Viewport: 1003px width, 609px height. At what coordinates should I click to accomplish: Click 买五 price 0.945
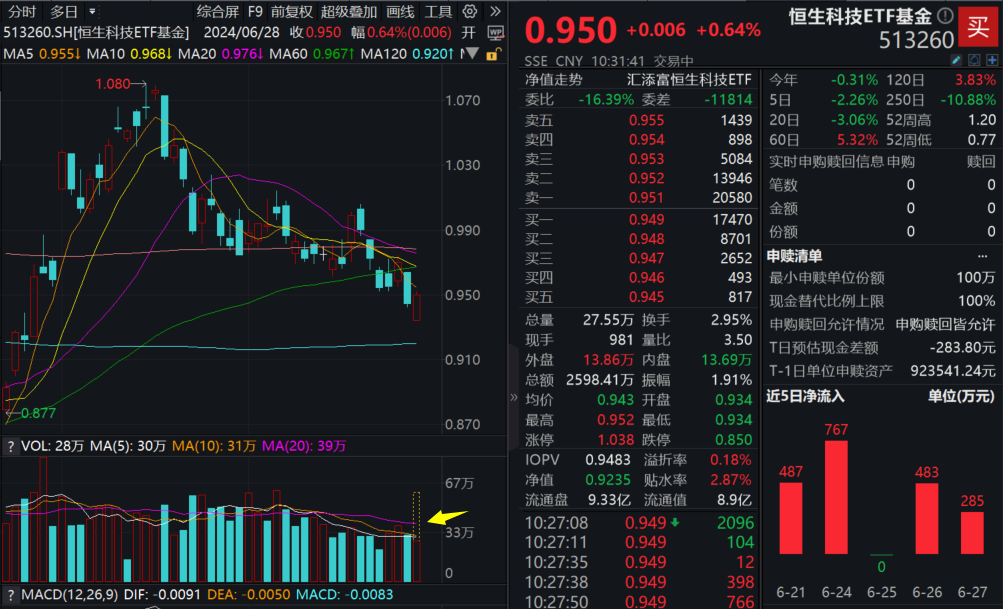646,297
